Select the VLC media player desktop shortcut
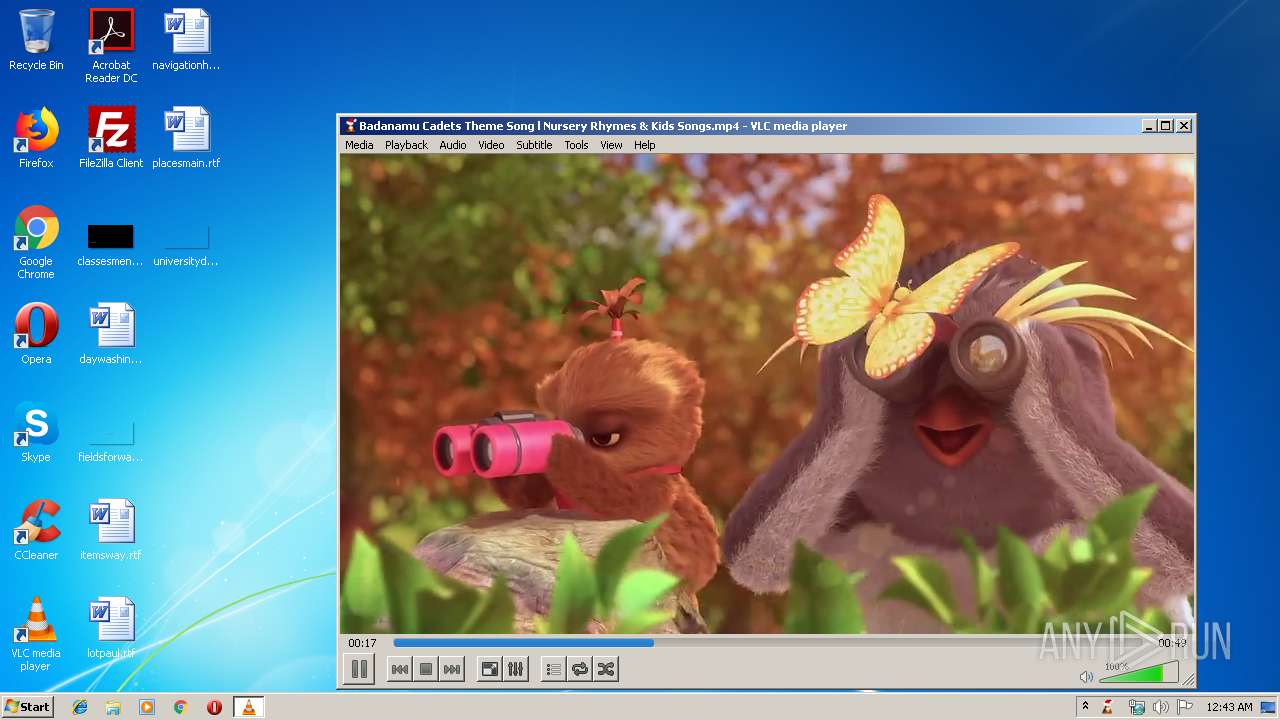Viewport: 1280px width, 720px height. coord(36,634)
